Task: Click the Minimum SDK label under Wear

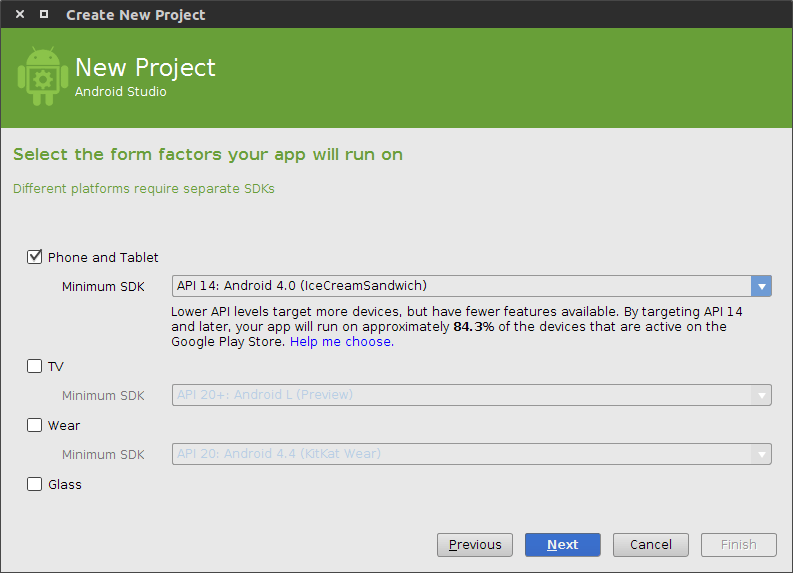Action: [x=103, y=455]
